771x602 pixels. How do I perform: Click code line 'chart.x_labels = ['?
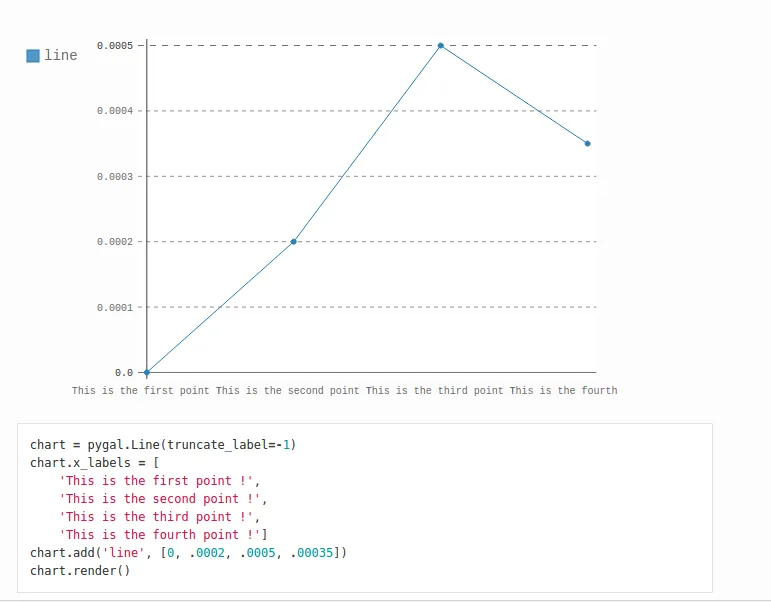94,463
